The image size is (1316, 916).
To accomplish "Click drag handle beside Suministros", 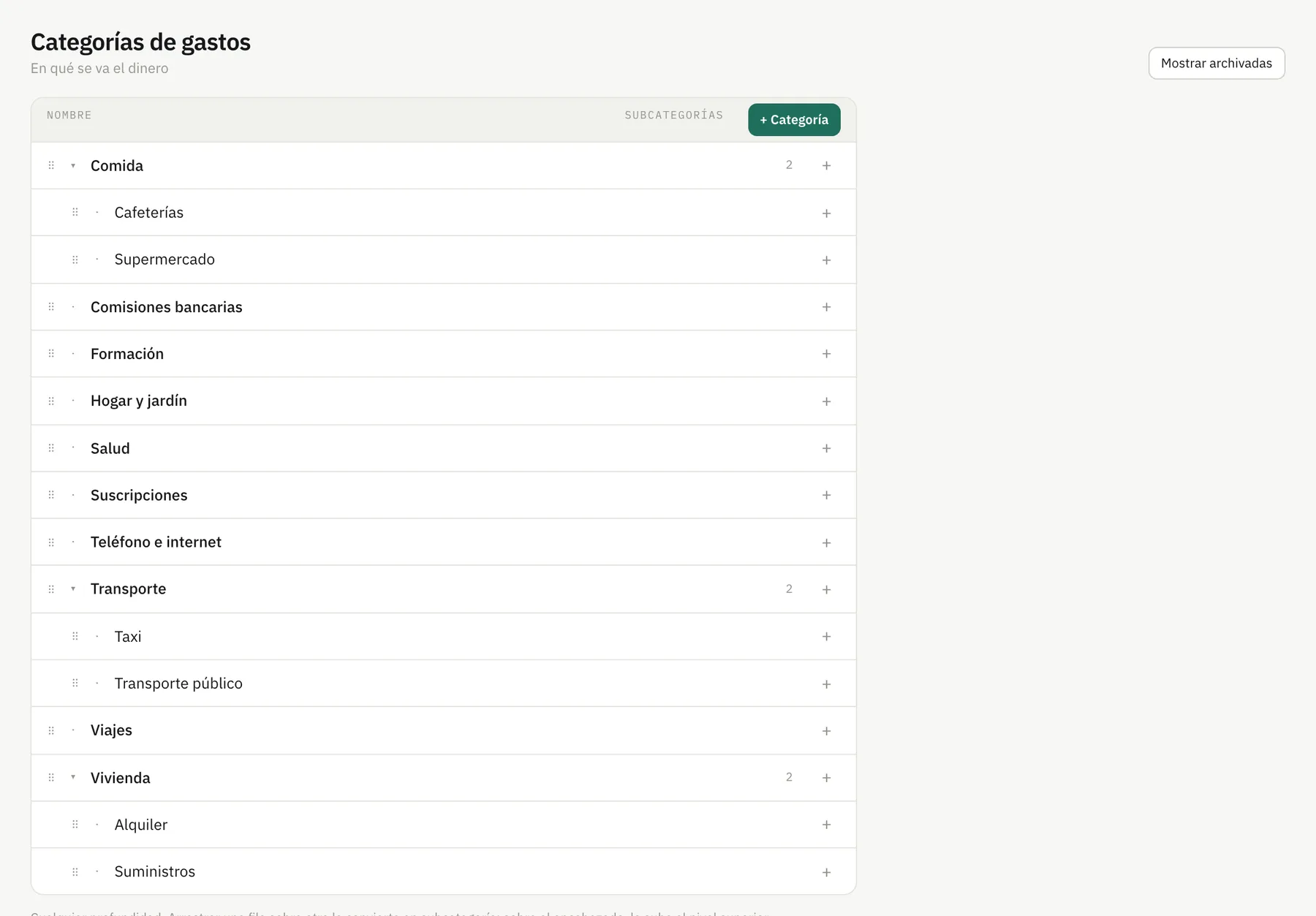I will coord(75,871).
